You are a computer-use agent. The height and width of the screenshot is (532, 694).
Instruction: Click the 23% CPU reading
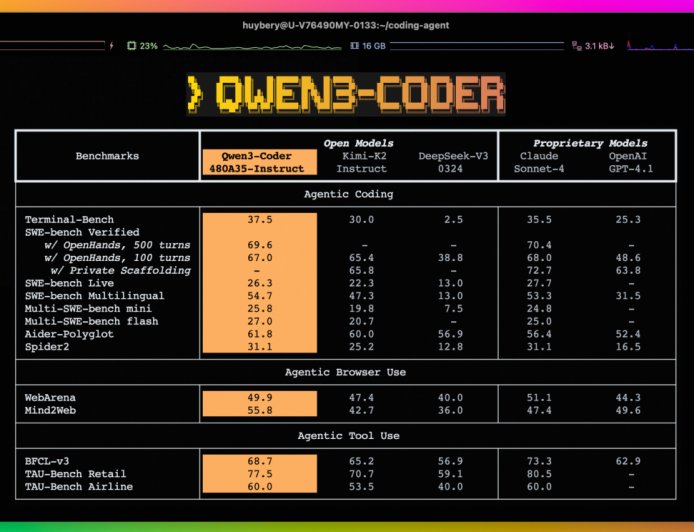coord(149,46)
